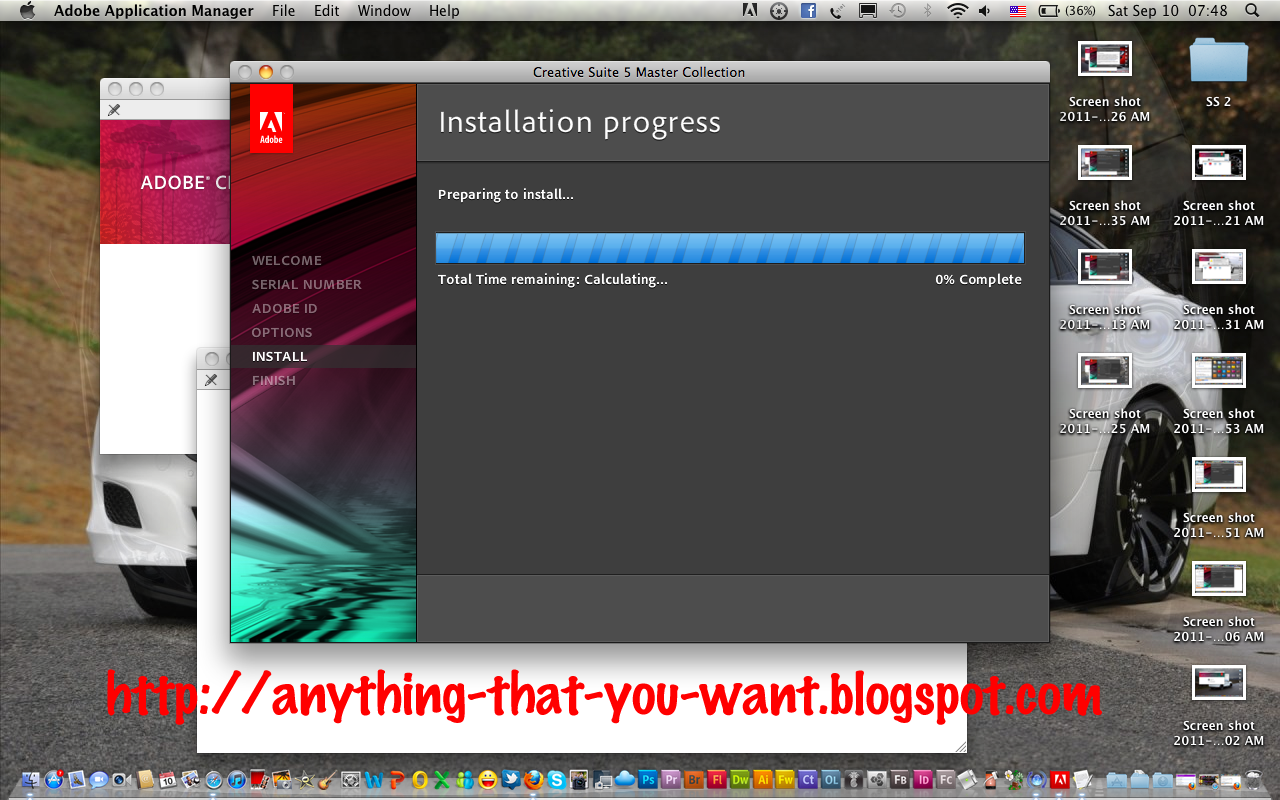The height and width of the screenshot is (800, 1280).
Task: Select the SERIAL NUMBER step
Action: pyautogui.click(x=307, y=284)
